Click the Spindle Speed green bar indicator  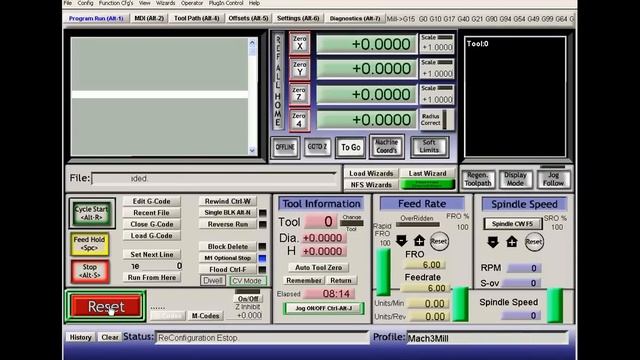[555, 305]
